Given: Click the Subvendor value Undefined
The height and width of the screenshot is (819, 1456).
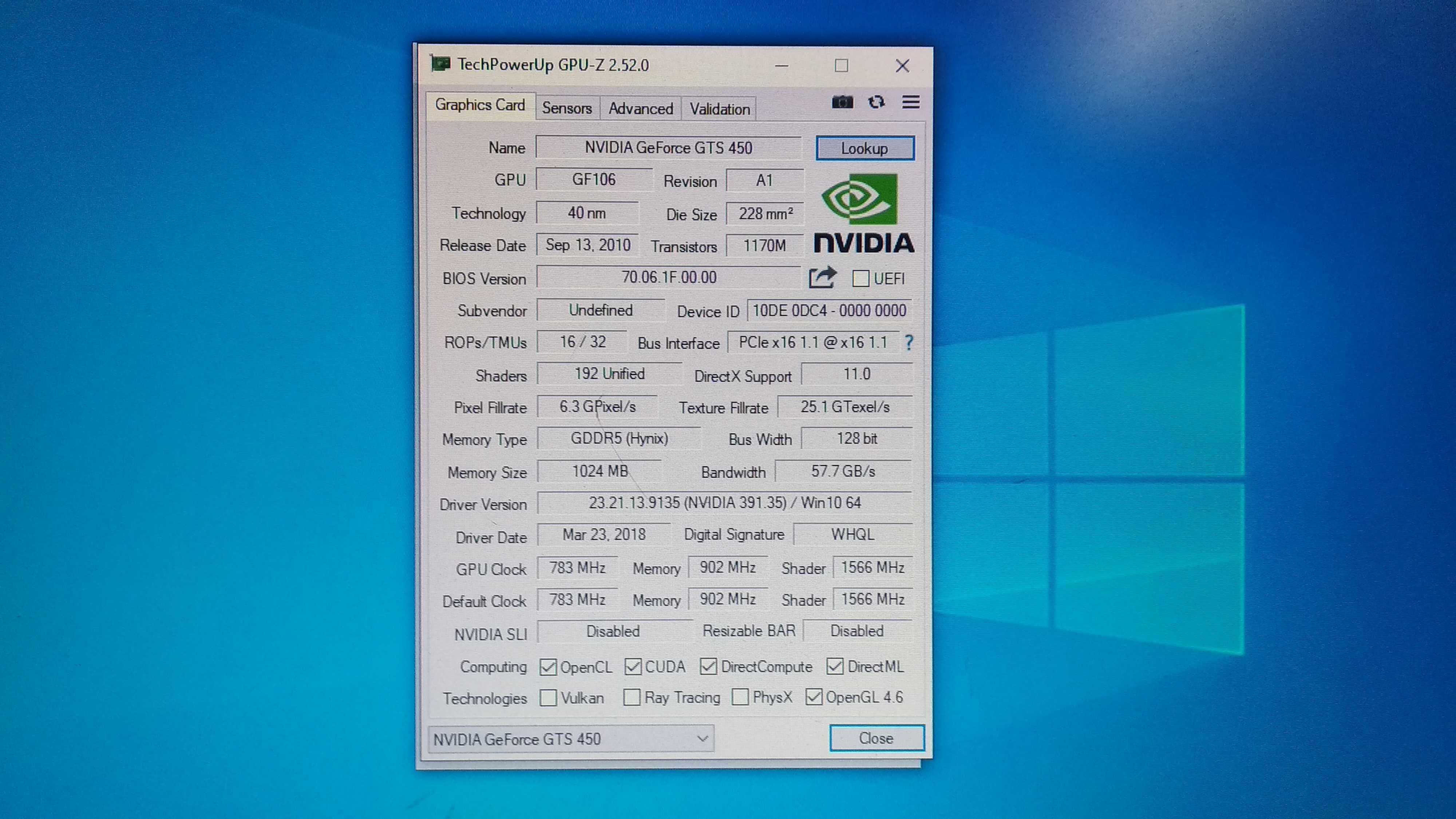Looking at the screenshot, I should coord(601,310).
